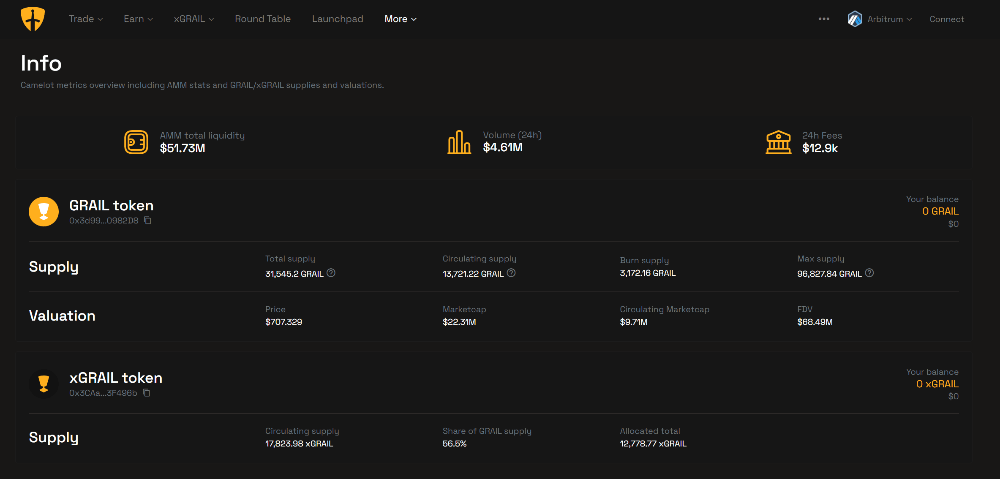
Task: Select burn supply 3,172.16 GRAIL
Action: (x=648, y=273)
